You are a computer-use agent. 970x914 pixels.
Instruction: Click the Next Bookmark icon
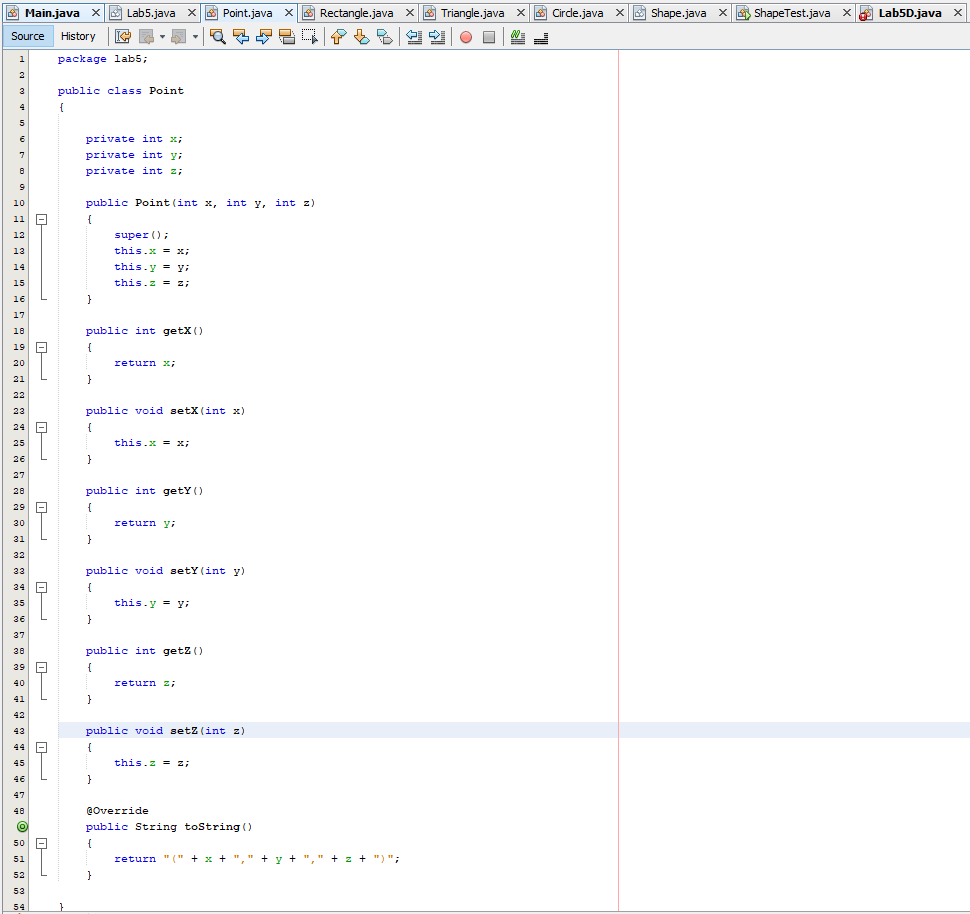(x=362, y=36)
